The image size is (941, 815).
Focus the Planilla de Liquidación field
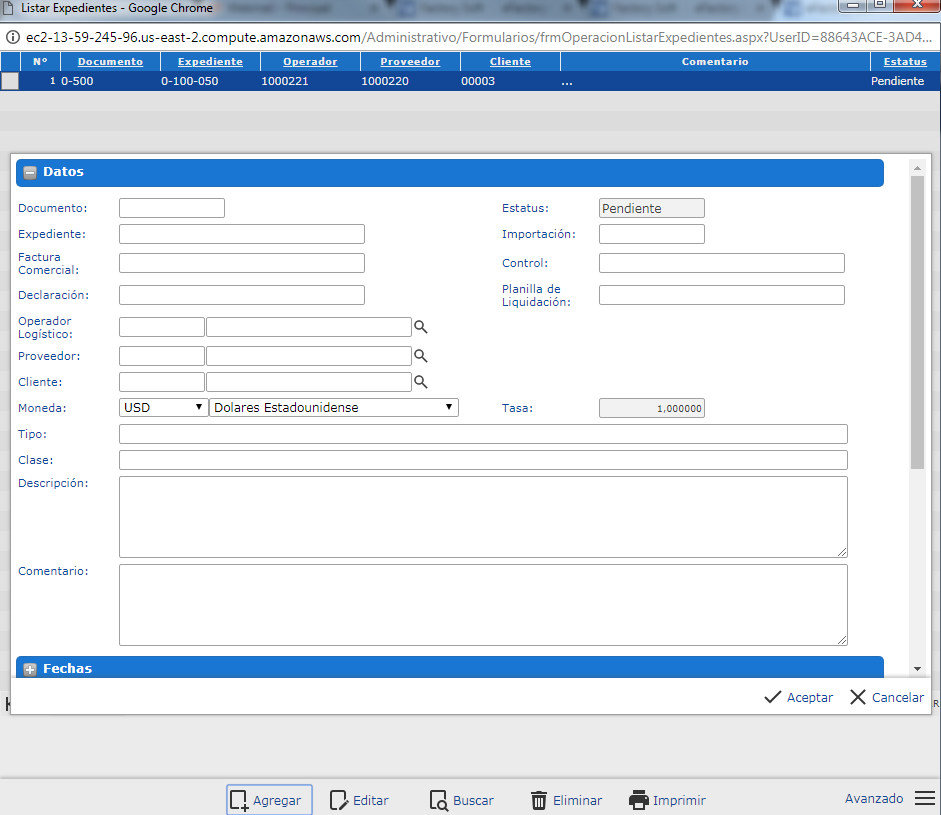click(x=721, y=295)
